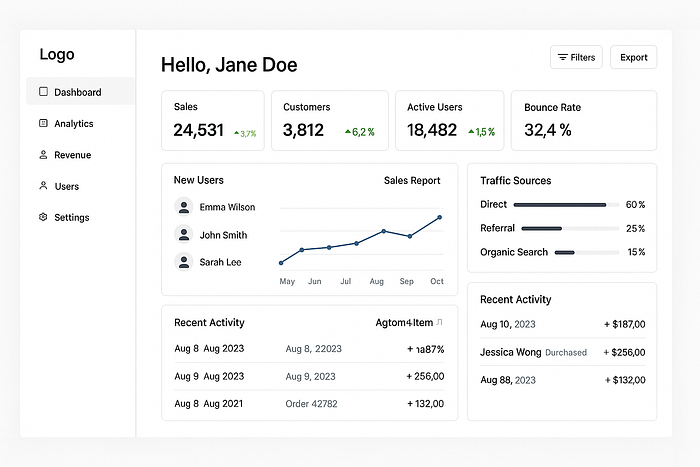The width and height of the screenshot is (700, 467).
Task: Click the Aug 88, 2023 activity entry
Action: pos(508,380)
